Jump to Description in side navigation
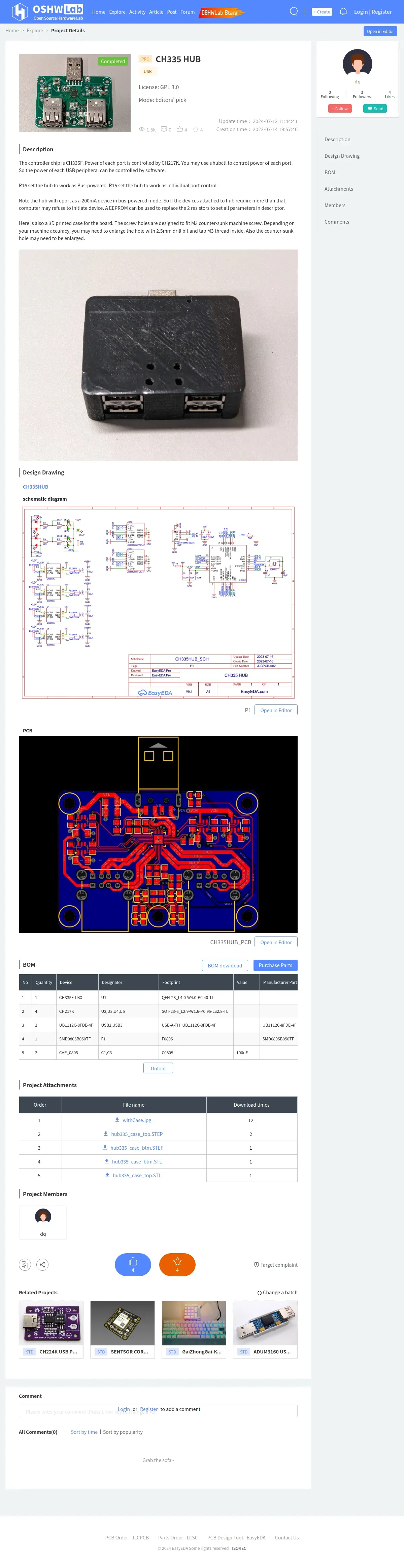404x1568 pixels. pos(337,140)
